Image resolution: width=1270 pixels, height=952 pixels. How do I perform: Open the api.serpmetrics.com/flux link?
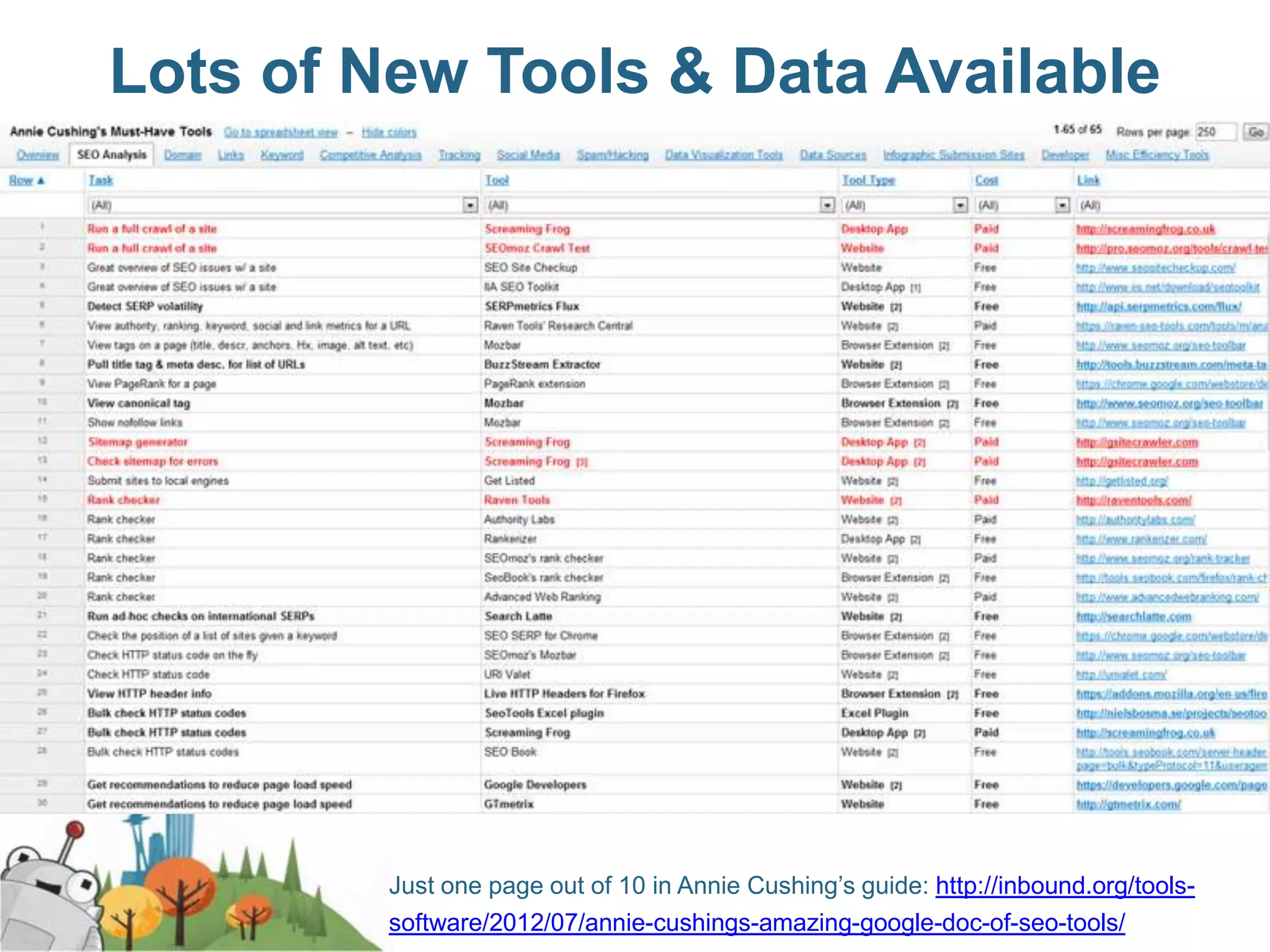point(1159,307)
